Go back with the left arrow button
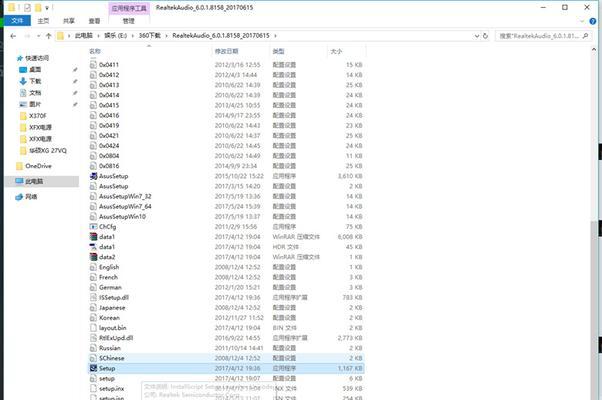This screenshot has width=602, height=400. tap(13, 36)
